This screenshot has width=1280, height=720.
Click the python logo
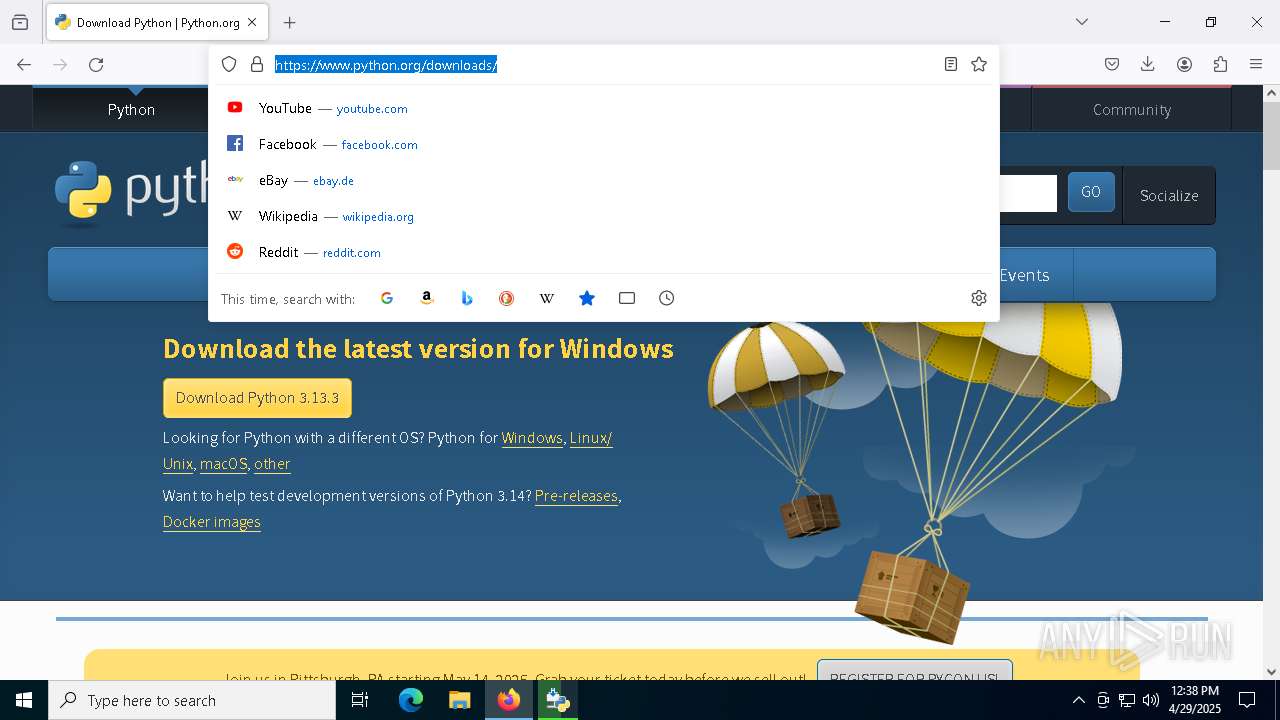(132, 190)
